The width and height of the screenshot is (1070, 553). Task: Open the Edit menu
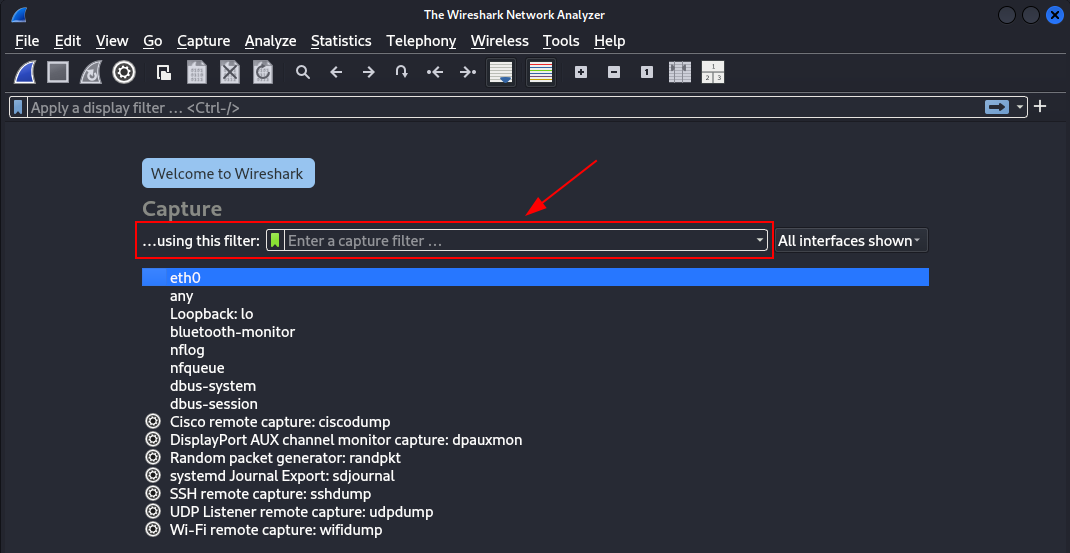[68, 41]
